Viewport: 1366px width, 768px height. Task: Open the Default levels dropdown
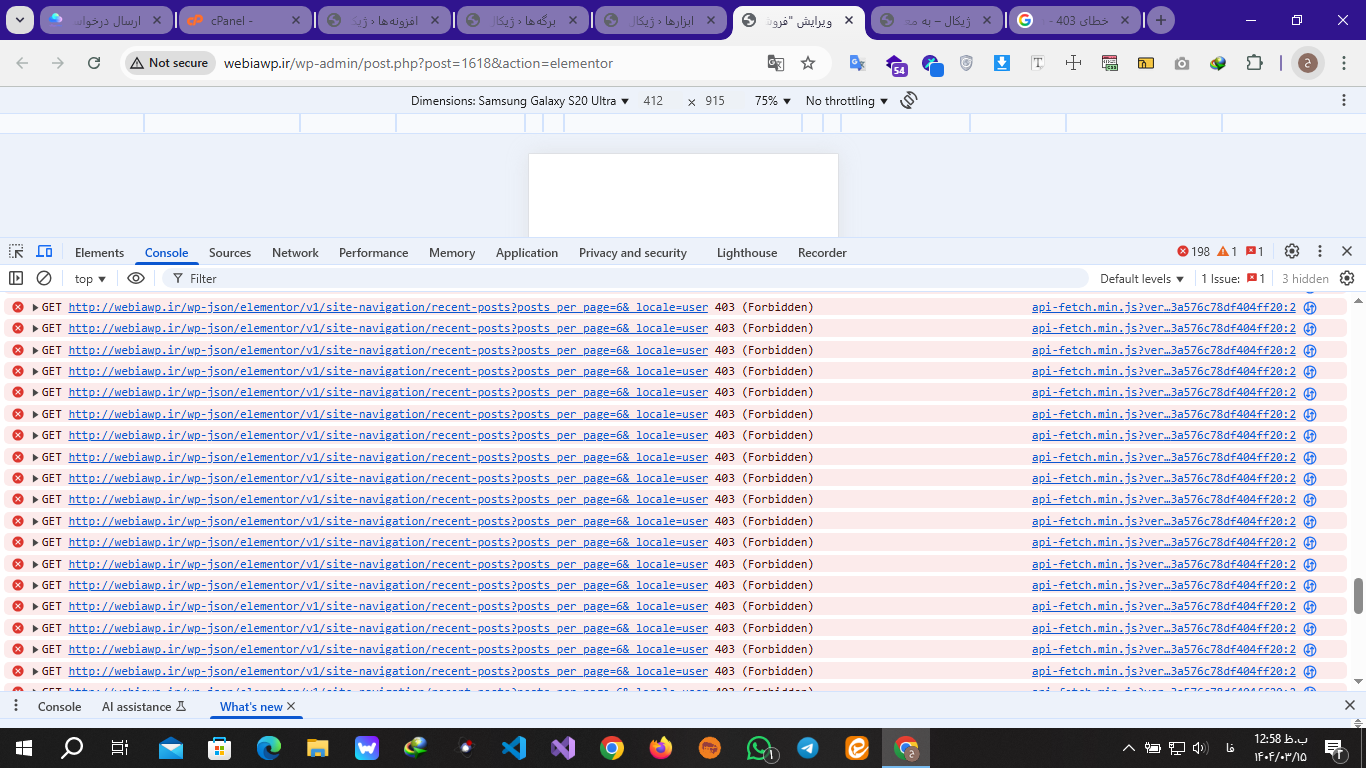point(1141,279)
